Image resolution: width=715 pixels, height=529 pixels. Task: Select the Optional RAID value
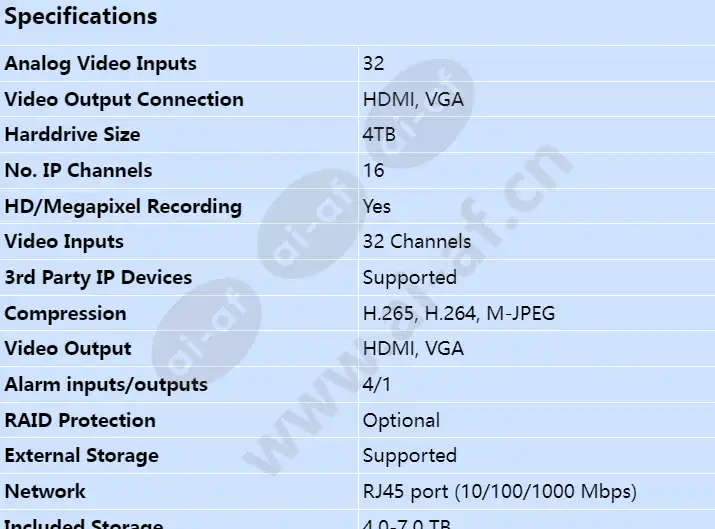pos(401,421)
